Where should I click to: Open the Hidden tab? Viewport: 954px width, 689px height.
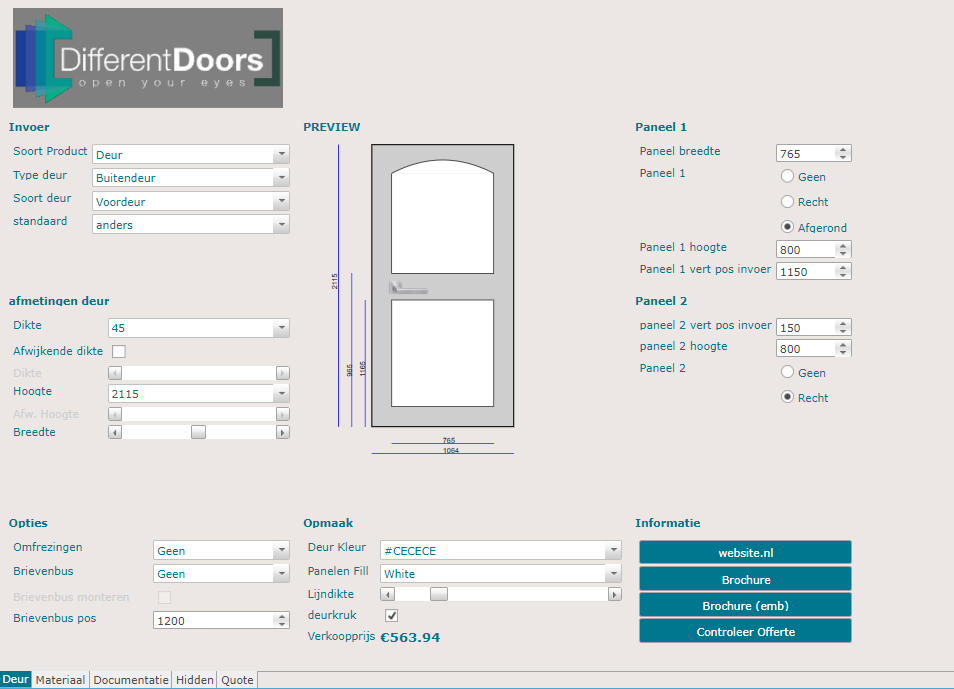tap(195, 680)
